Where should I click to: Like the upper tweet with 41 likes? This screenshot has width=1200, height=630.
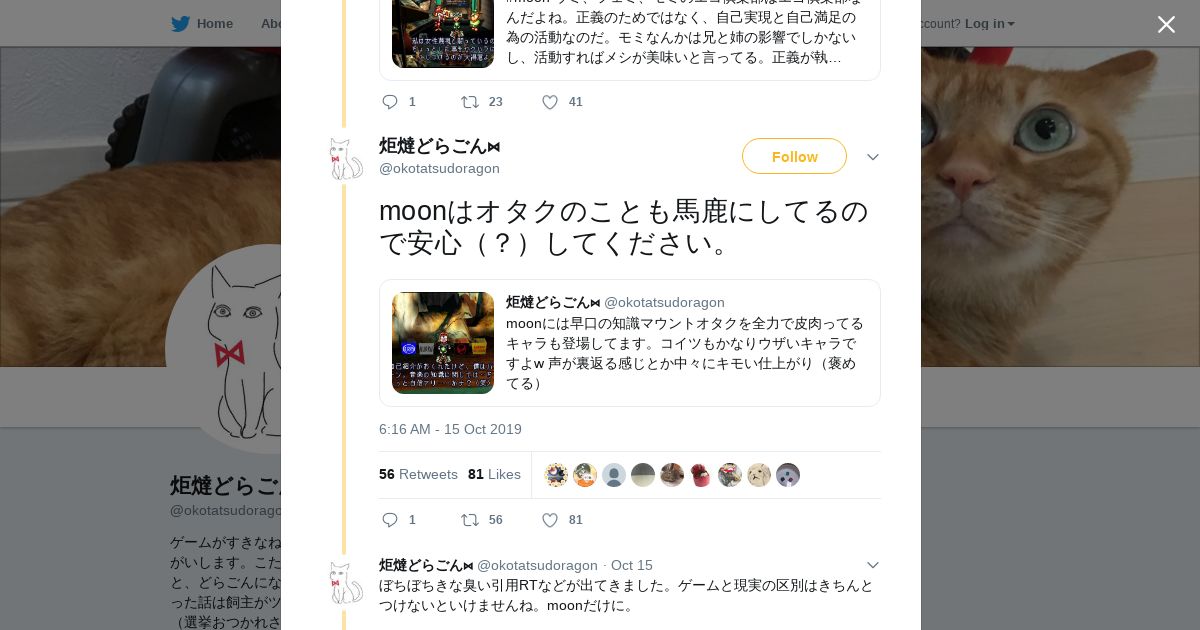550,102
